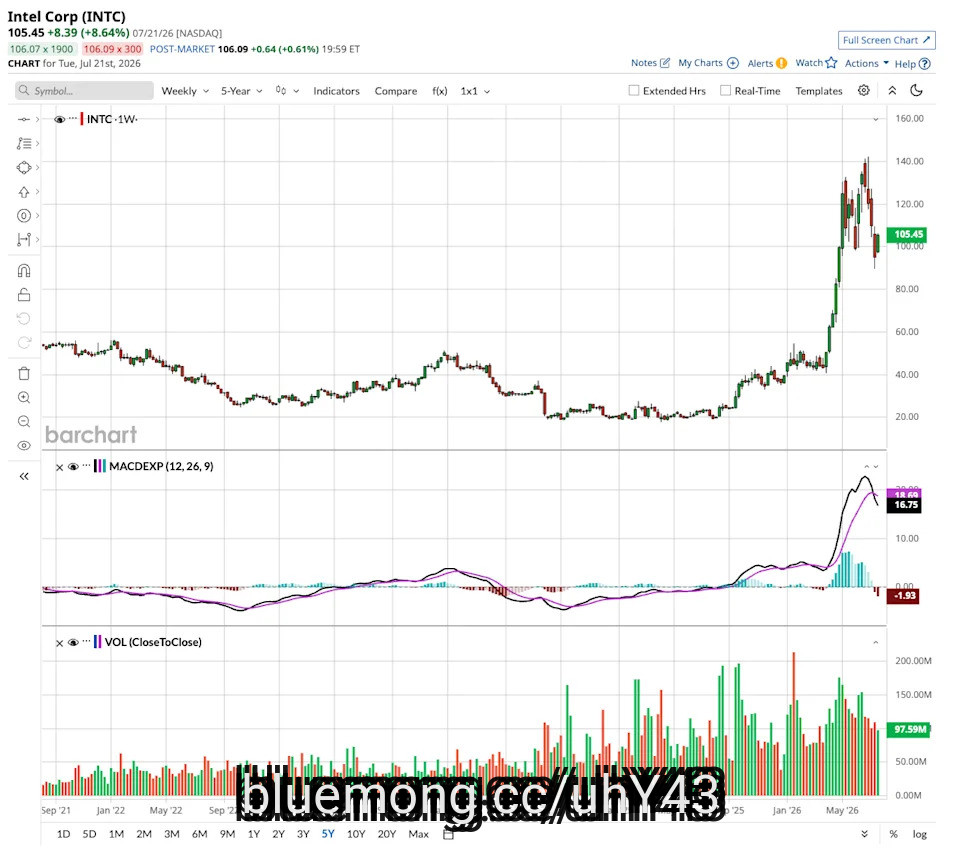Select the 10Y time range
Viewport: 960px width, 867px height.
pos(356,834)
